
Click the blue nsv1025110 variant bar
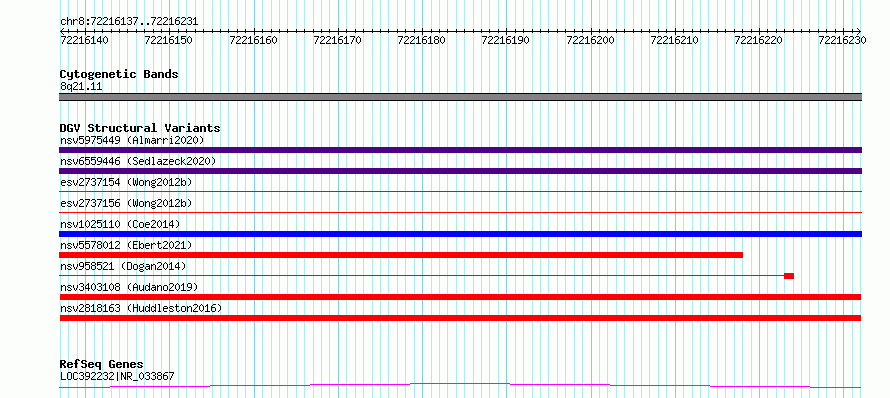coord(460,234)
